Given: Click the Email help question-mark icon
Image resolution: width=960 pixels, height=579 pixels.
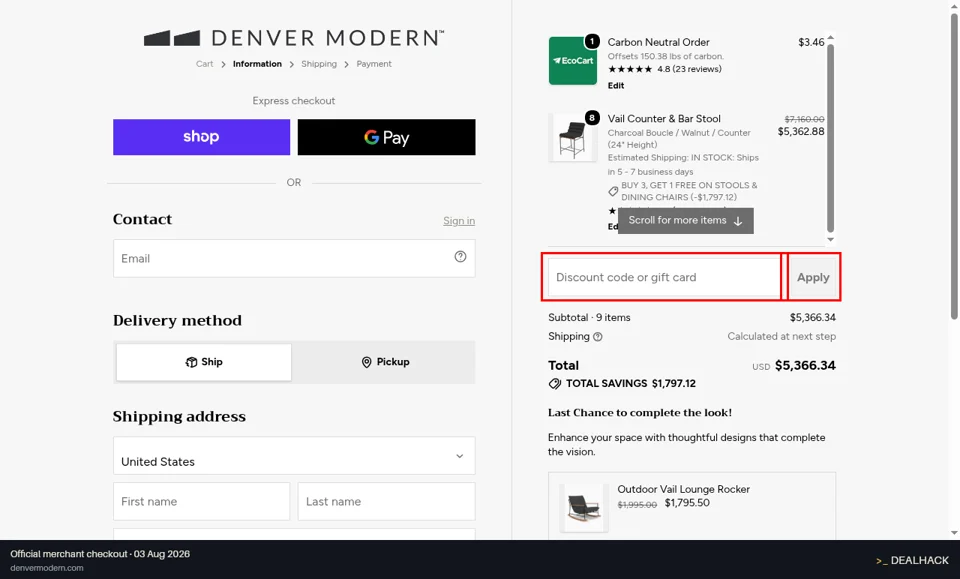Looking at the screenshot, I should click(460, 257).
